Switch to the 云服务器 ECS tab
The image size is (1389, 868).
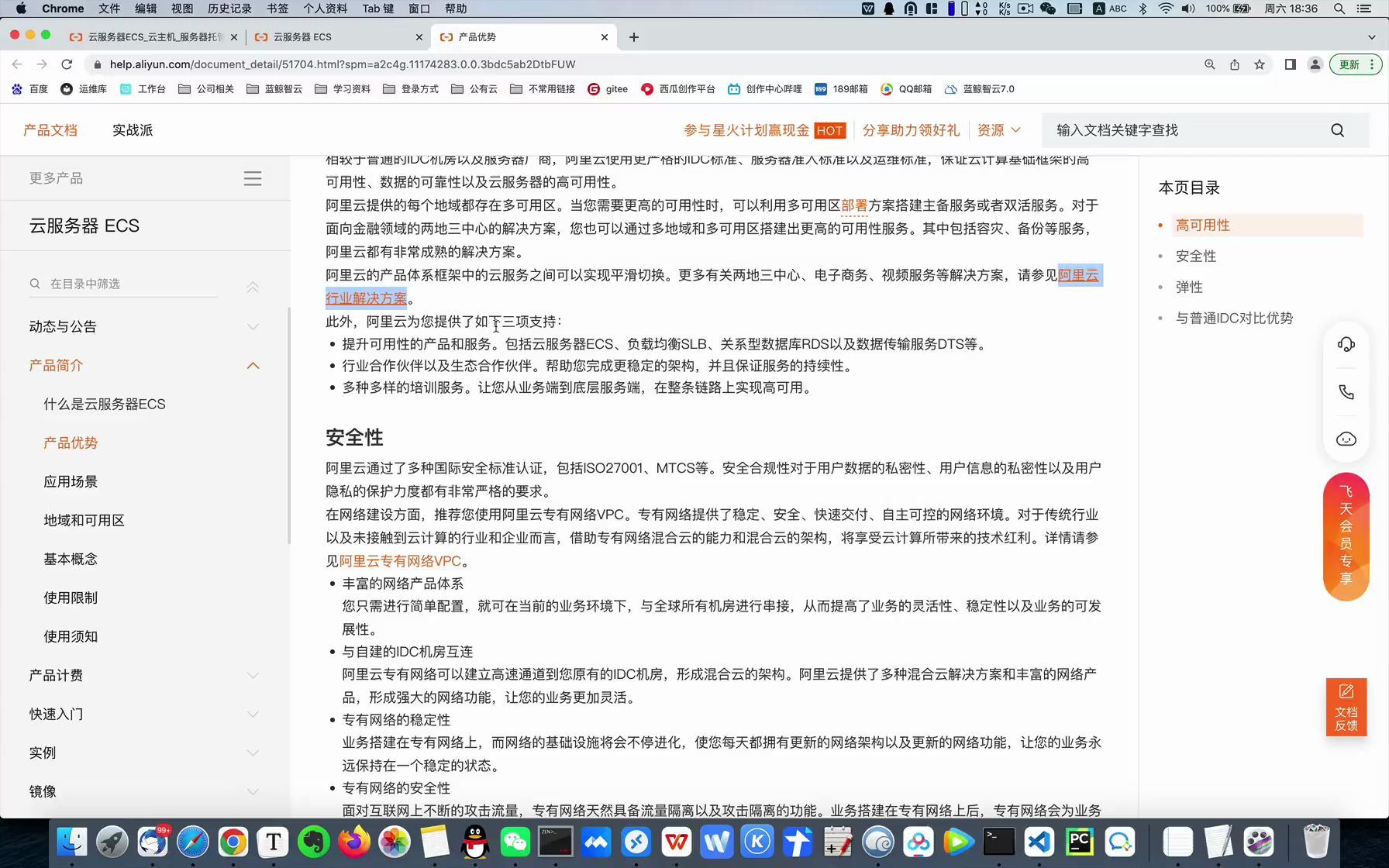[337, 37]
